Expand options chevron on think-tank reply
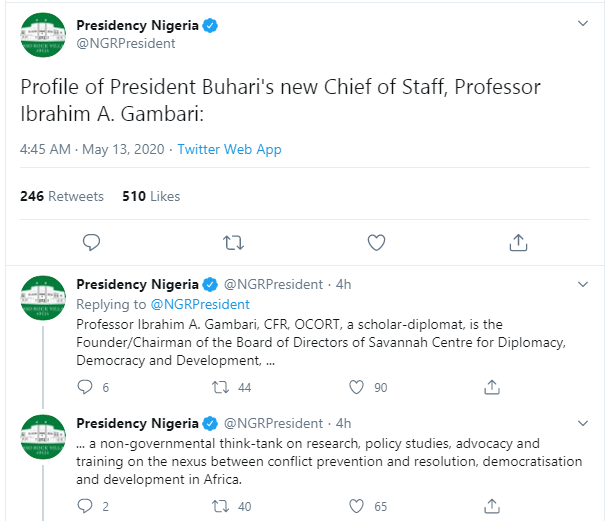Viewport: 606px width, 521px height. [583, 423]
